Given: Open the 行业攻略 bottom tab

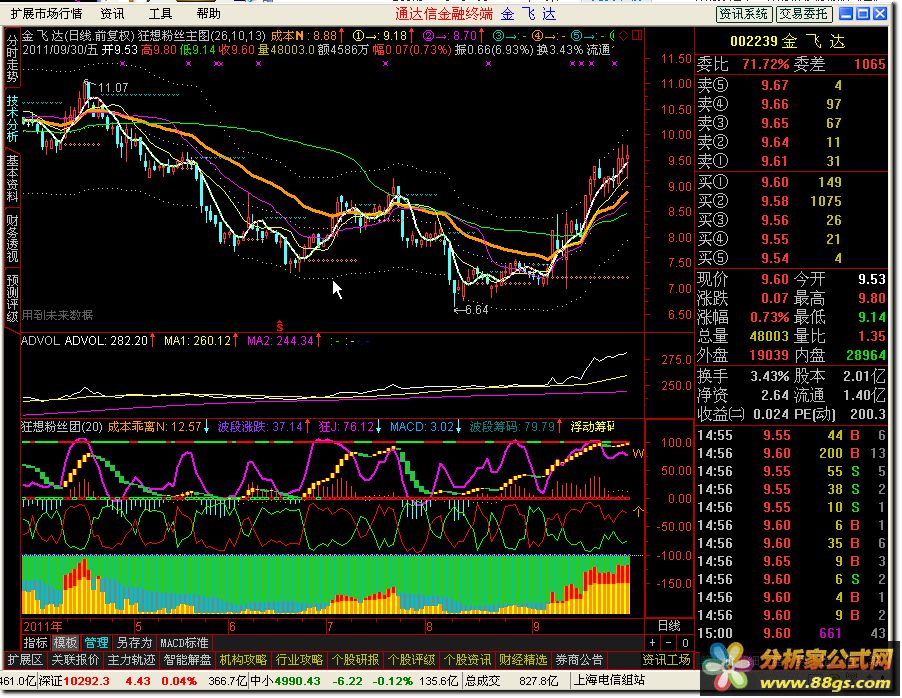Looking at the screenshot, I should (299, 659).
